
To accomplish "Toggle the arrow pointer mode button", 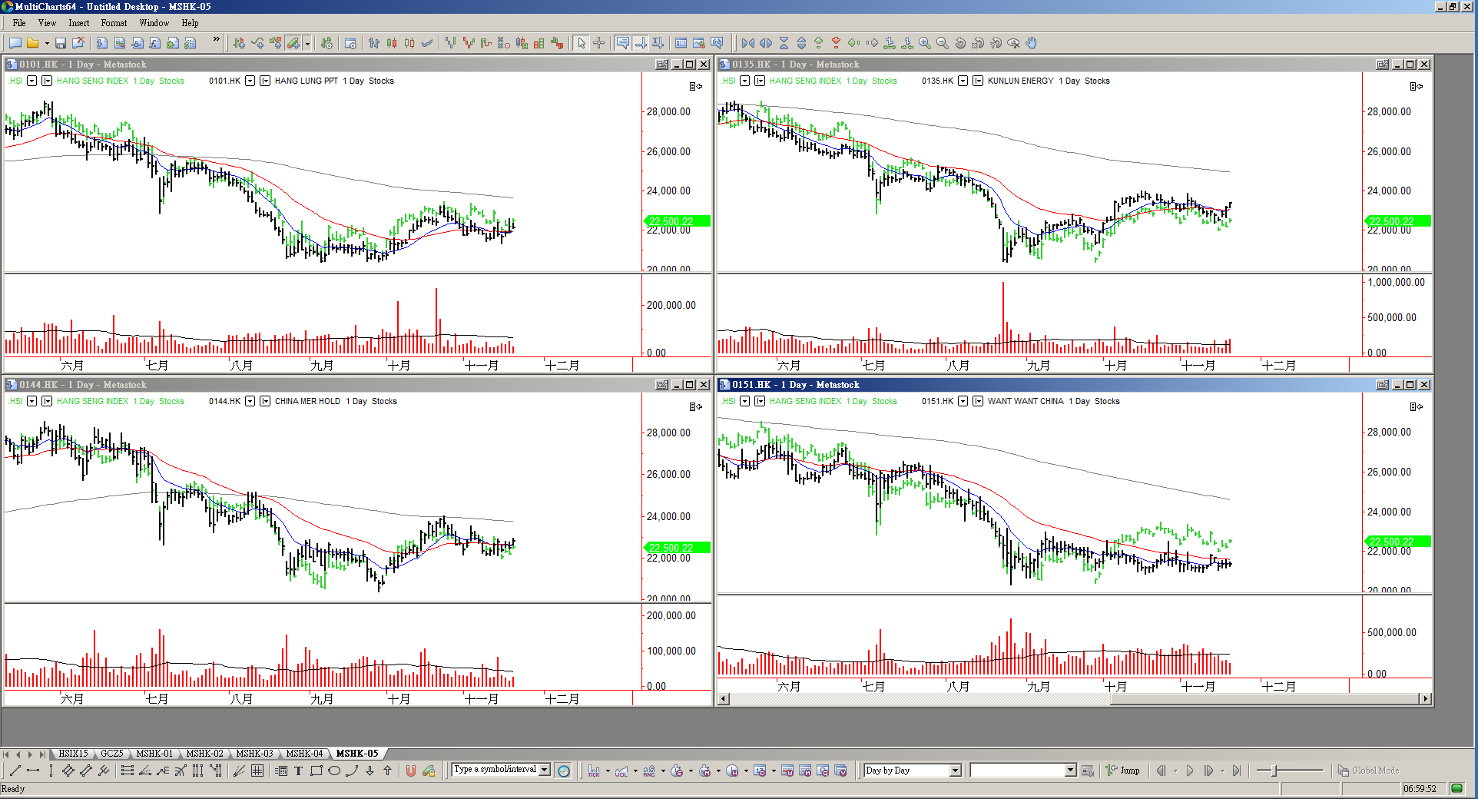I will (582, 44).
